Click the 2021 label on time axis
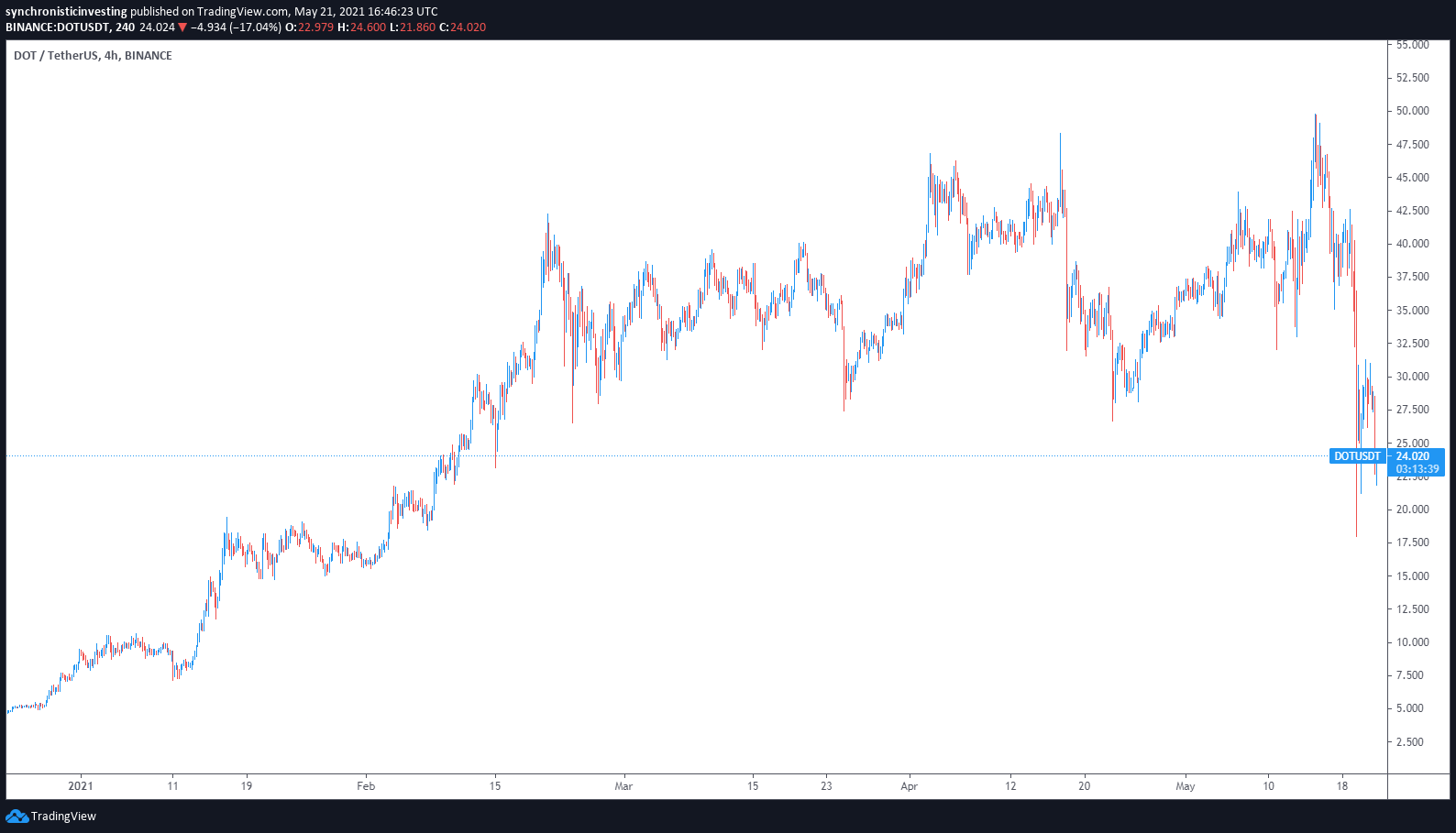Image resolution: width=1456 pixels, height=833 pixels. 81,786
